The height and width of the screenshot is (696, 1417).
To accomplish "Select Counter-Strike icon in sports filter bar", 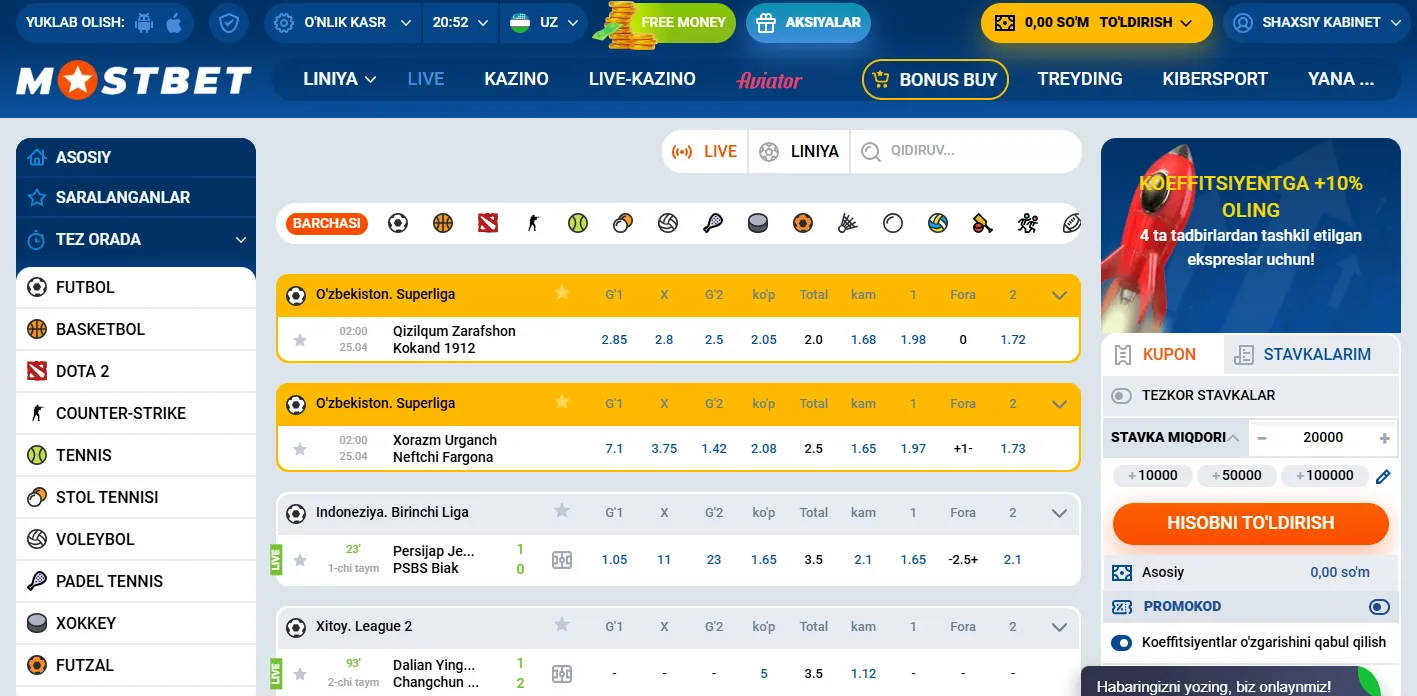I will coord(533,223).
